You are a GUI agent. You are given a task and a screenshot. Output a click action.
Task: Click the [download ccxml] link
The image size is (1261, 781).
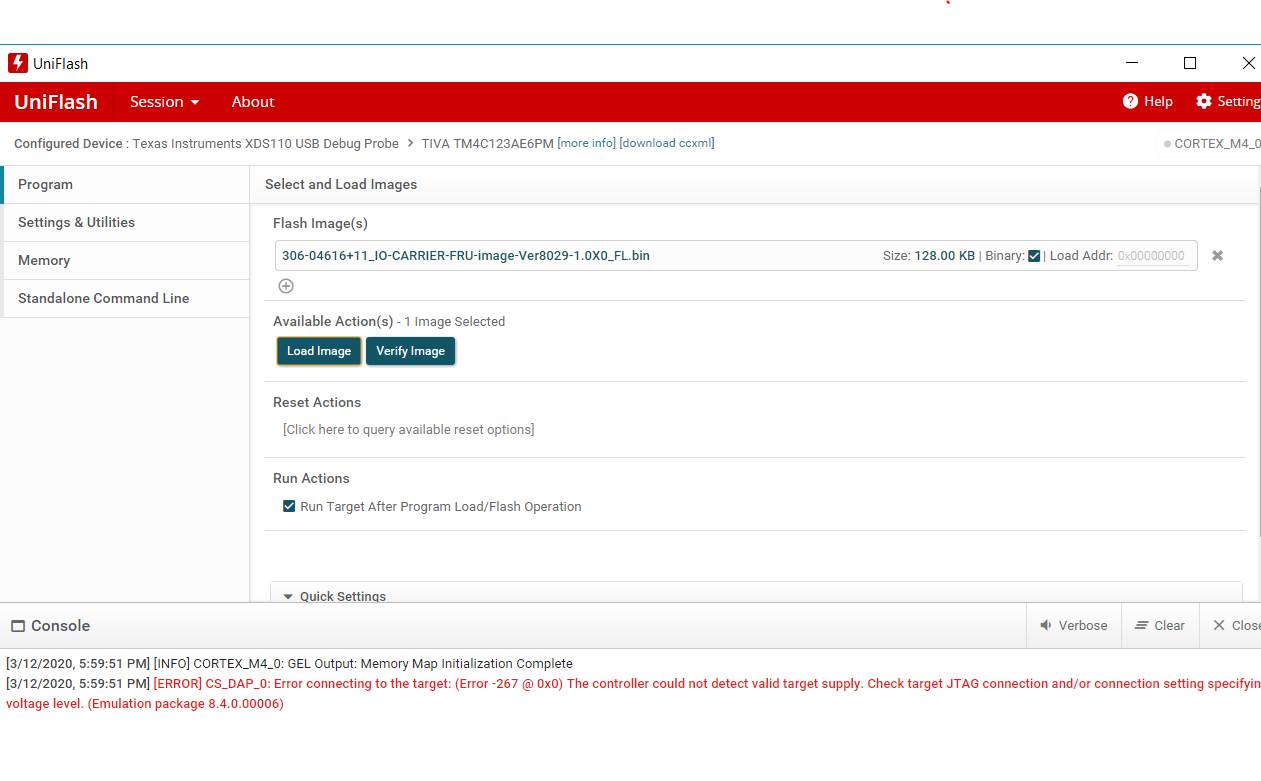[x=667, y=143]
